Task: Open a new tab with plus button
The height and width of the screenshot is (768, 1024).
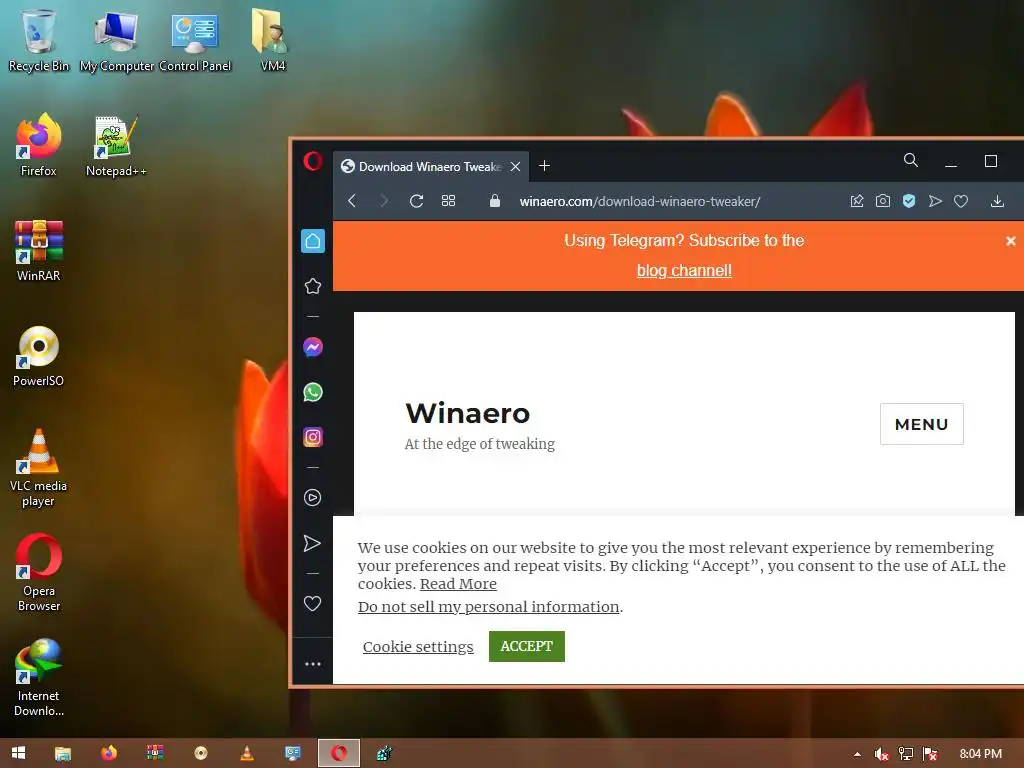Action: click(x=544, y=166)
